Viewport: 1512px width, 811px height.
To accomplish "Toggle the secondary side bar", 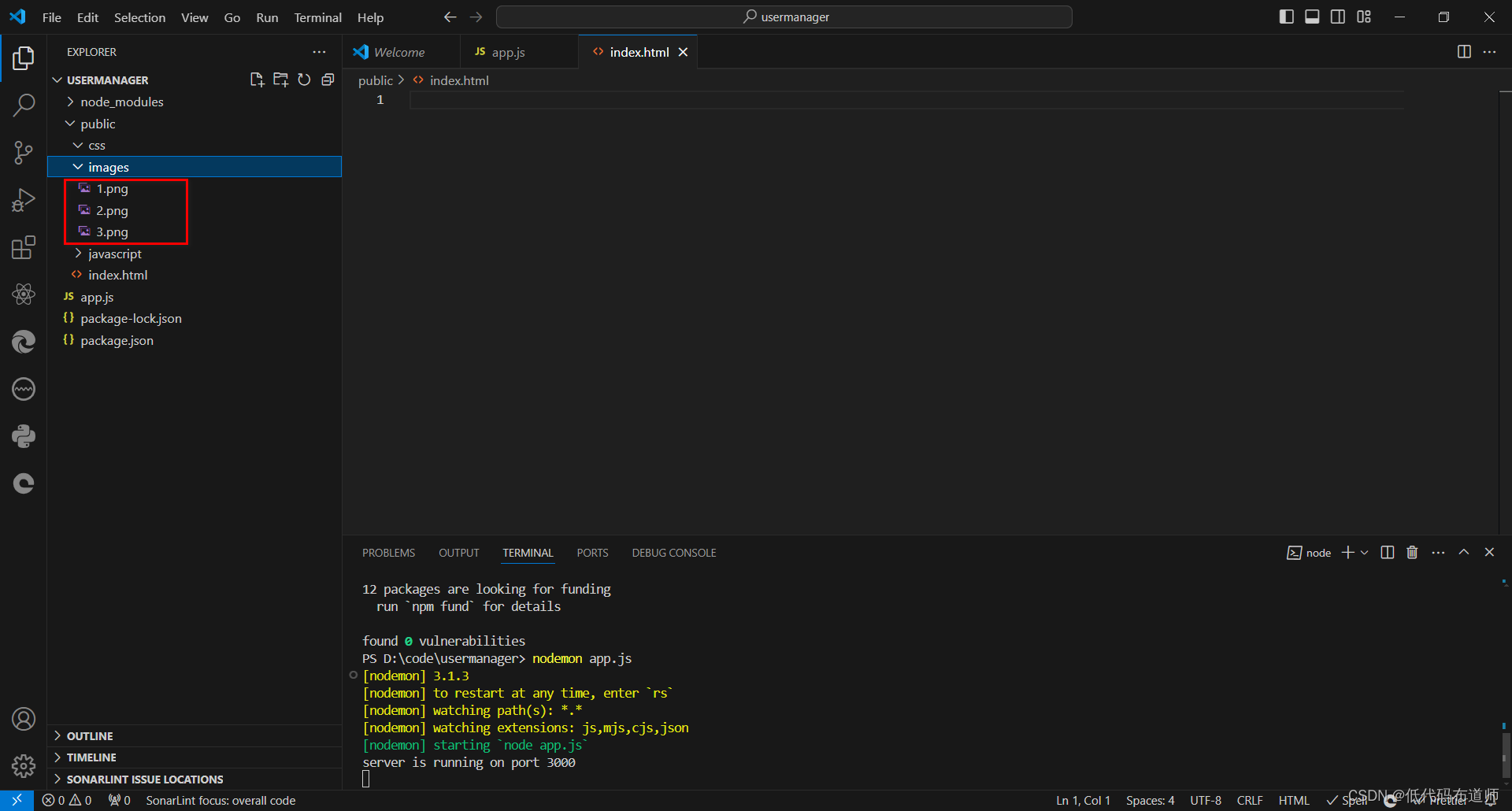I will 1338,17.
